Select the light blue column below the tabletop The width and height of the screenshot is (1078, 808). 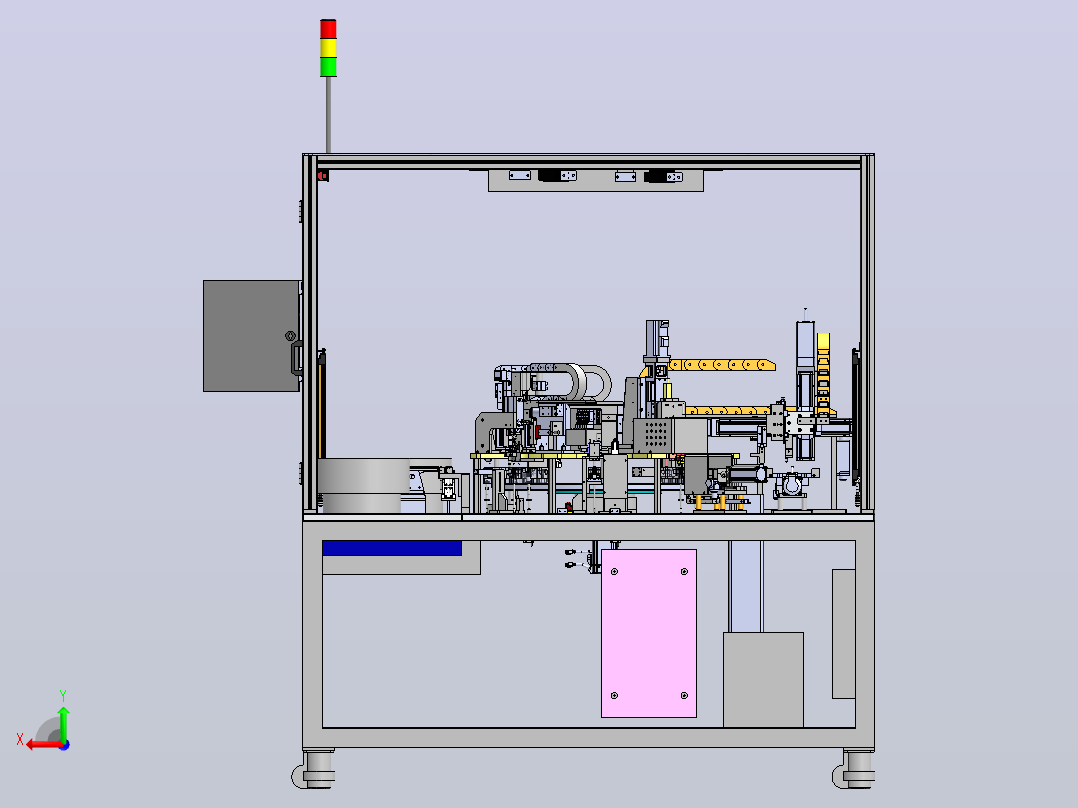[745, 587]
